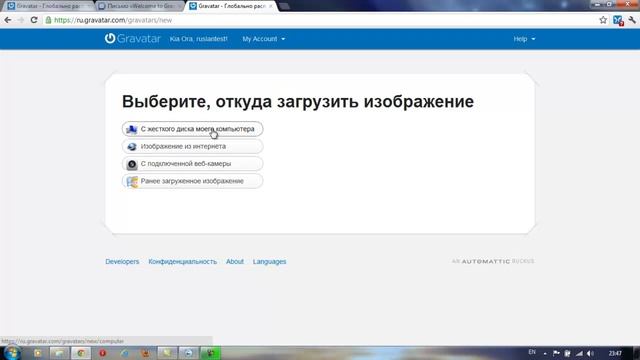Screen dimensions: 640x360
Task: Click the volume speaker tray icon
Action: point(590,353)
